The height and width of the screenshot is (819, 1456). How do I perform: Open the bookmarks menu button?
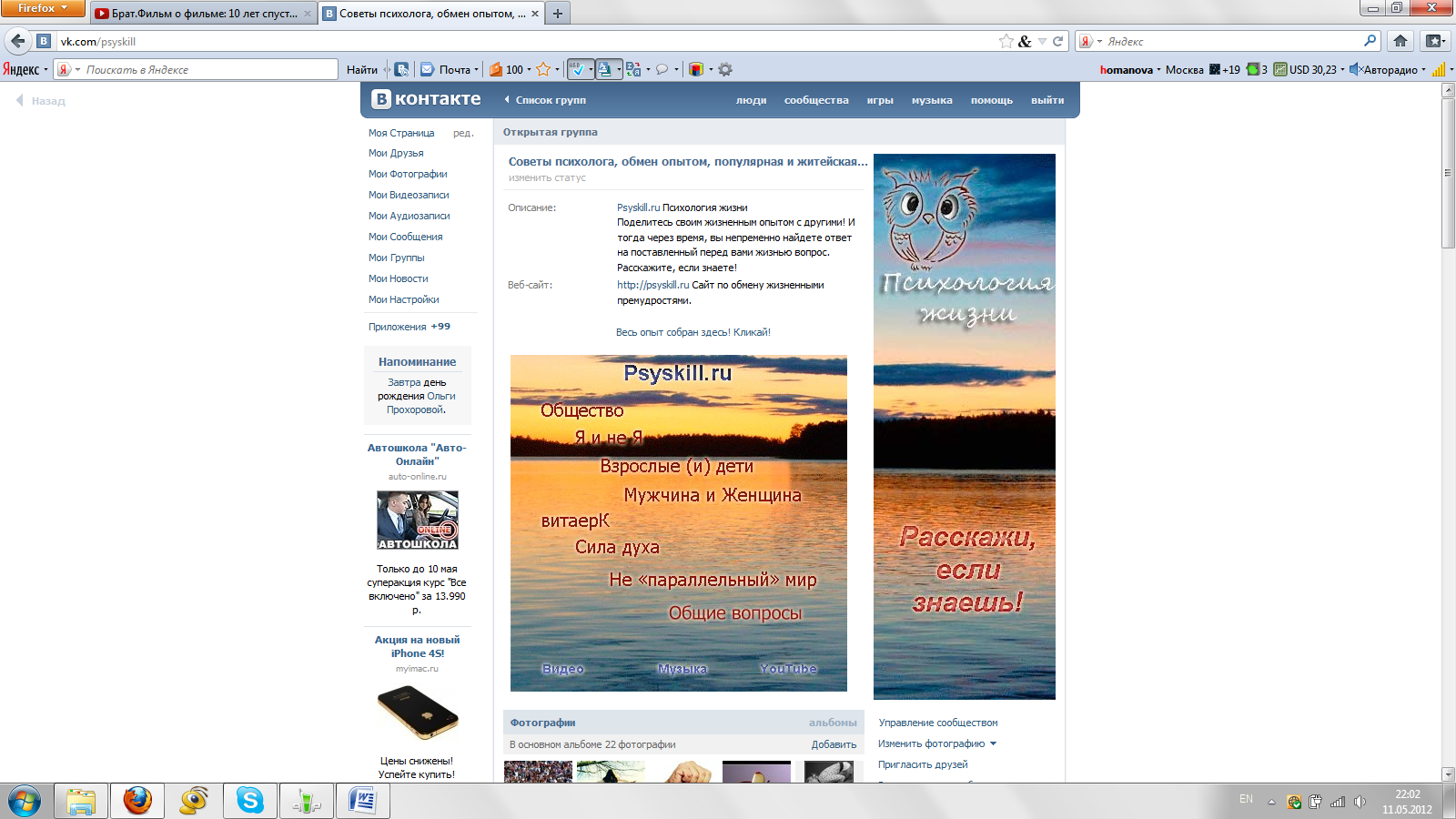tap(1436, 41)
